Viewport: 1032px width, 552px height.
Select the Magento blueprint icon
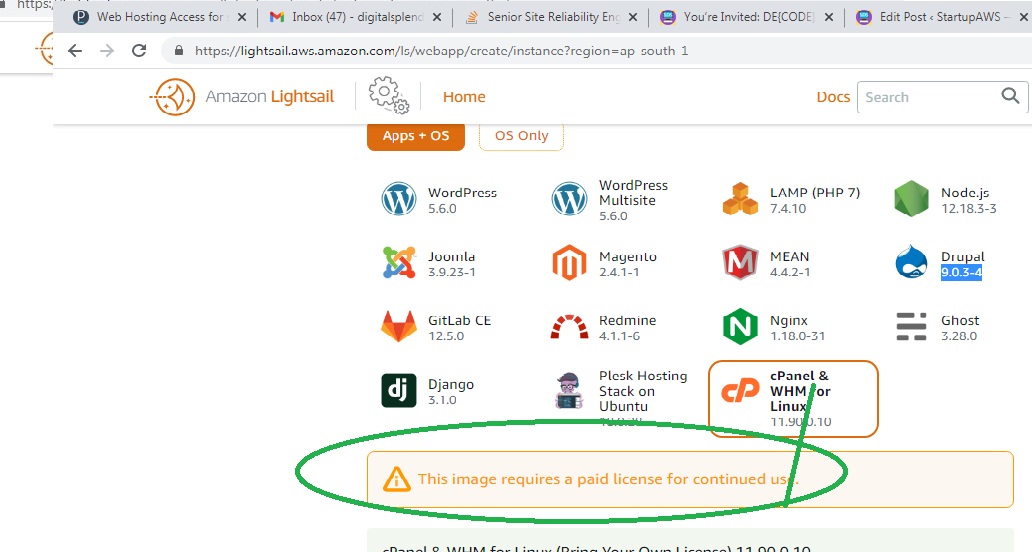click(x=569, y=263)
